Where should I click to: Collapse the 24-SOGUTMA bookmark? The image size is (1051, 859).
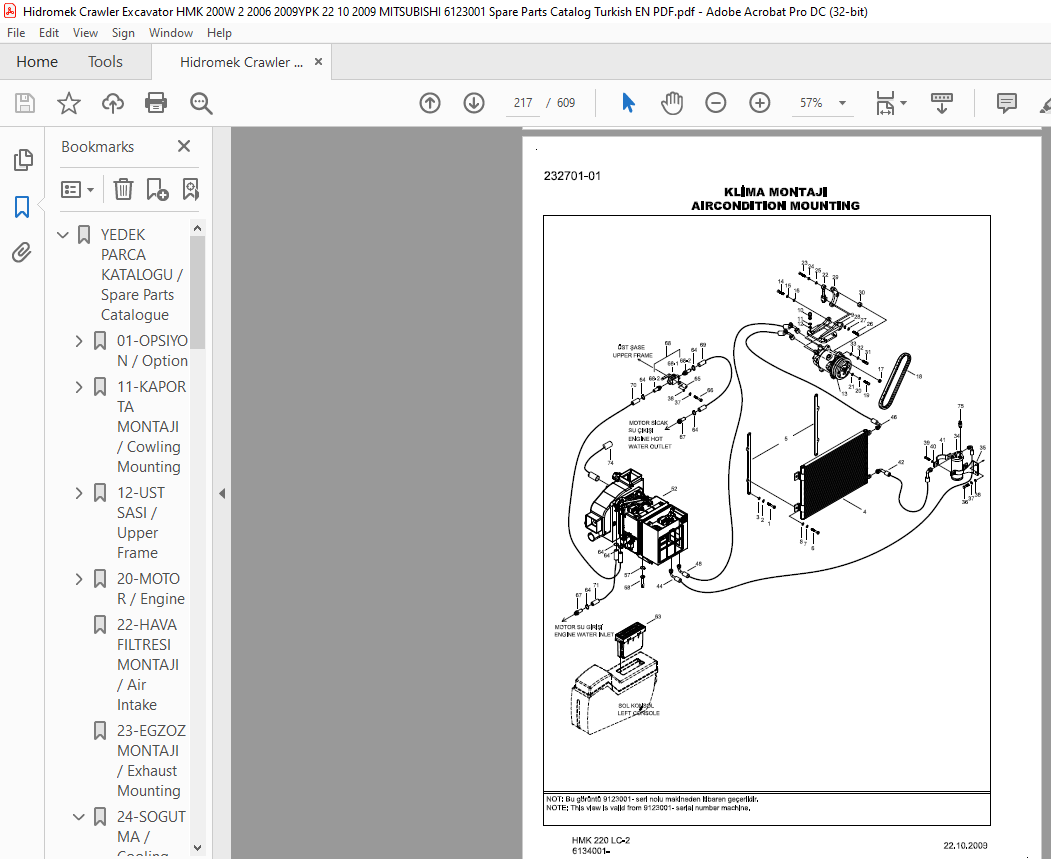79,817
